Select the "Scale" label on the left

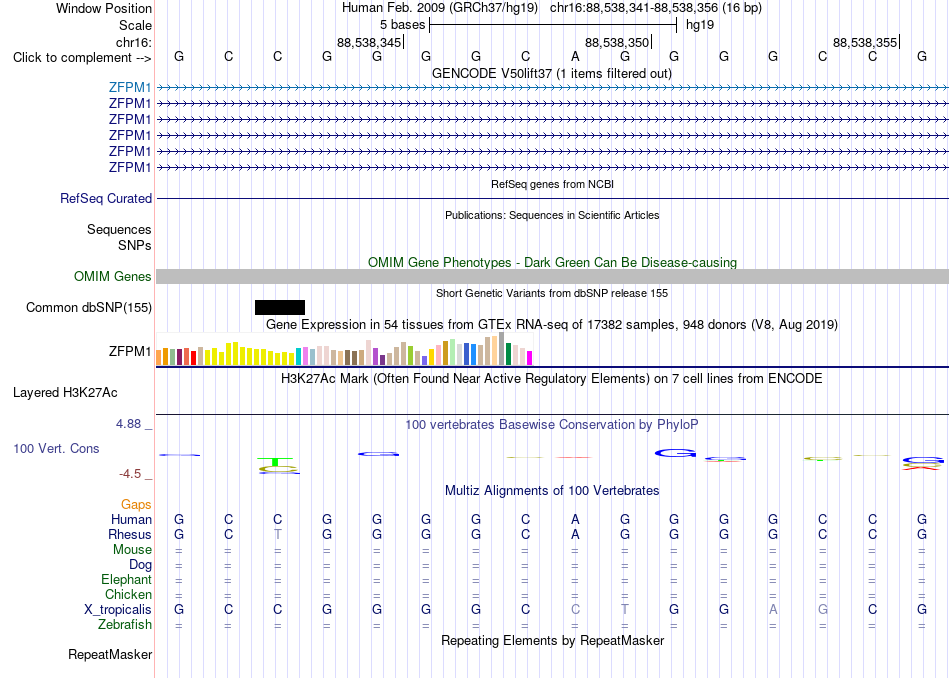pyautogui.click(x=135, y=25)
